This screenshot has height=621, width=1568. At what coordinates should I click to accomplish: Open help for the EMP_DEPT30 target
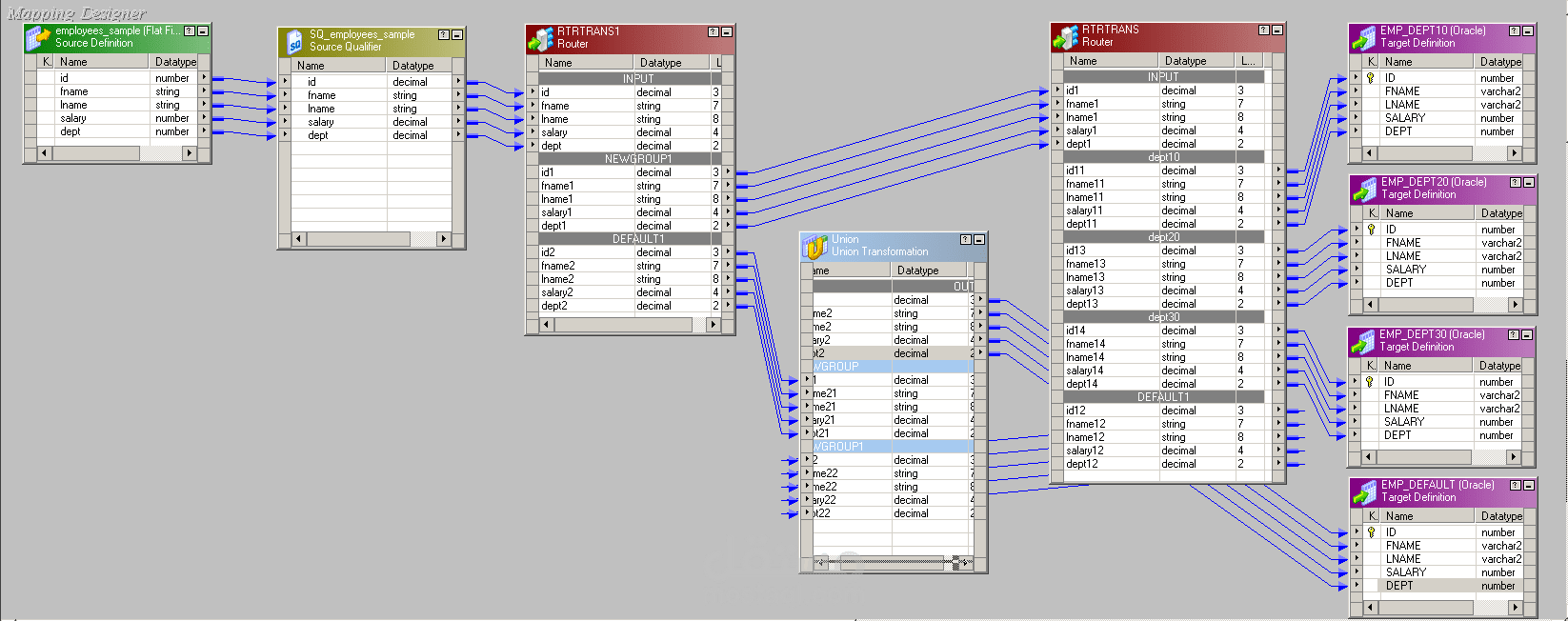[1514, 334]
